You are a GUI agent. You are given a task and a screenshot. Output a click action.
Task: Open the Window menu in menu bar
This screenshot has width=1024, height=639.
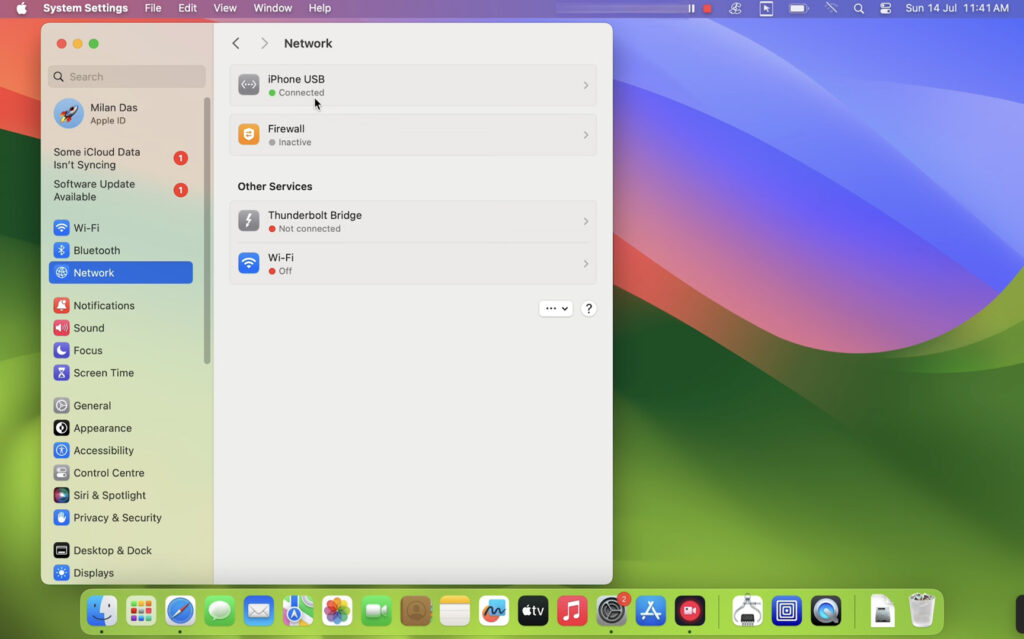click(272, 8)
